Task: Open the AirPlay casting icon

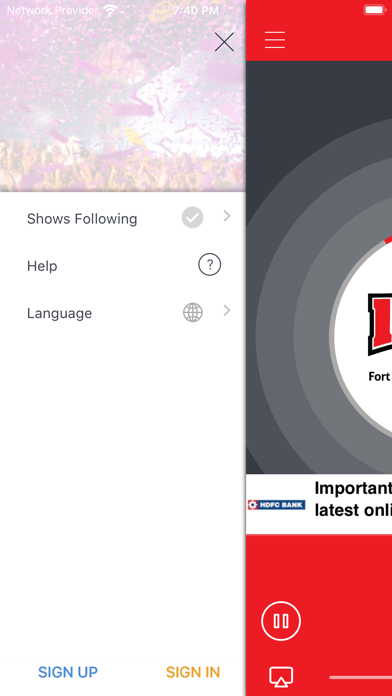Action: pos(281,677)
